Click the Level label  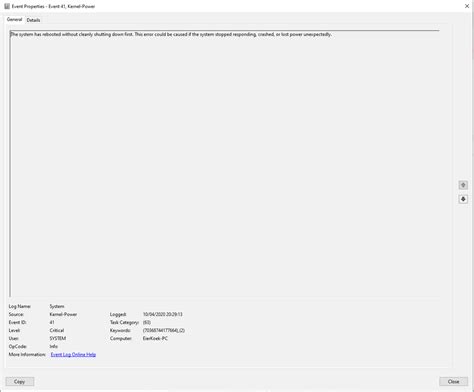tap(14, 330)
